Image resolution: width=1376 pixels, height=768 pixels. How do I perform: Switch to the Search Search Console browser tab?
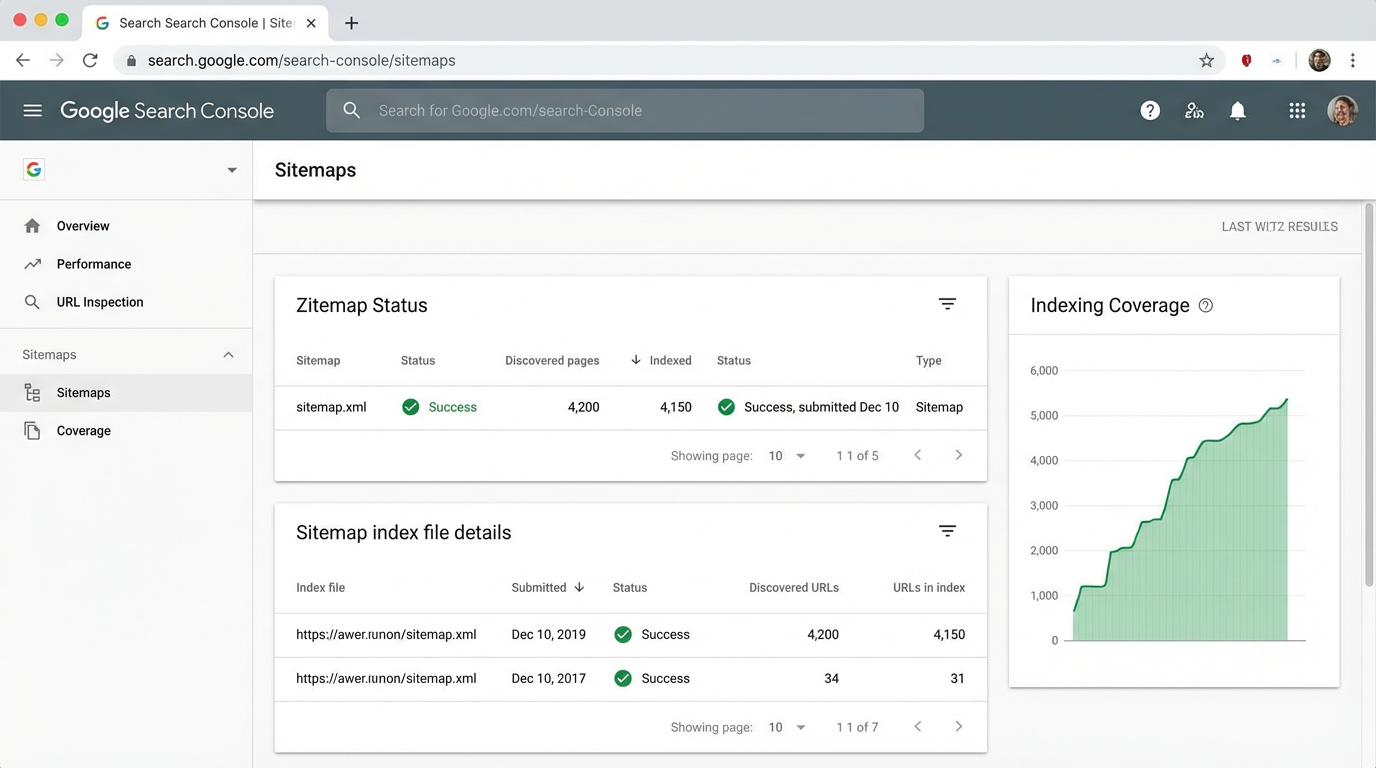[200, 22]
